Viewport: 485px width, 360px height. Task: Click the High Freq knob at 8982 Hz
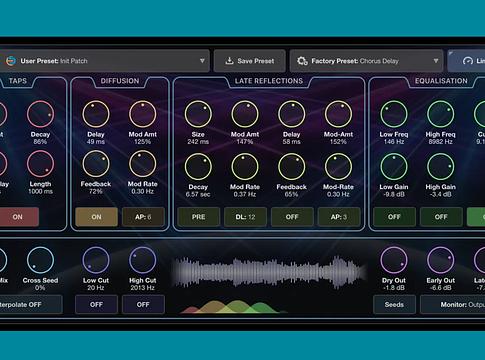tap(441, 114)
